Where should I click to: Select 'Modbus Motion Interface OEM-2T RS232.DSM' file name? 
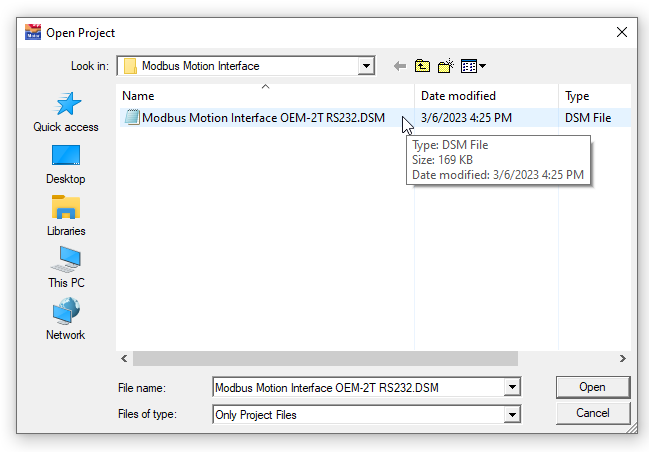pyautogui.click(x=263, y=118)
